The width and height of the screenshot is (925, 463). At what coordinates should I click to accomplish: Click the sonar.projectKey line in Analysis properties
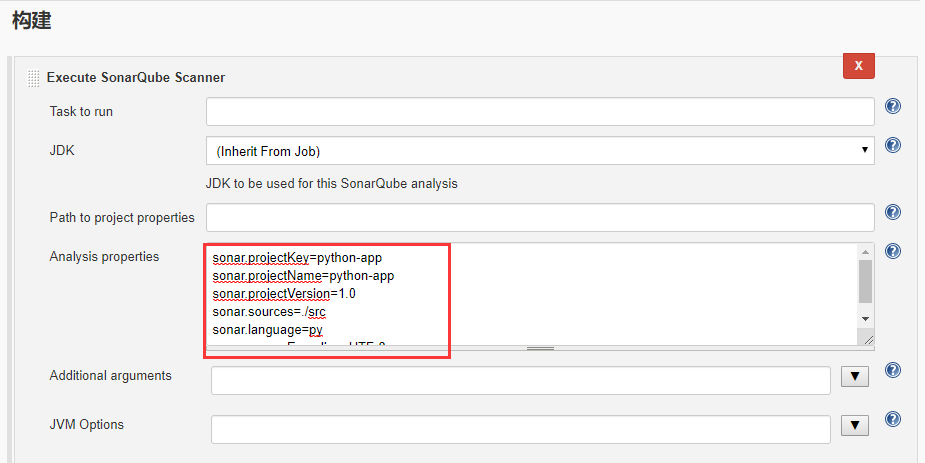pos(297,258)
